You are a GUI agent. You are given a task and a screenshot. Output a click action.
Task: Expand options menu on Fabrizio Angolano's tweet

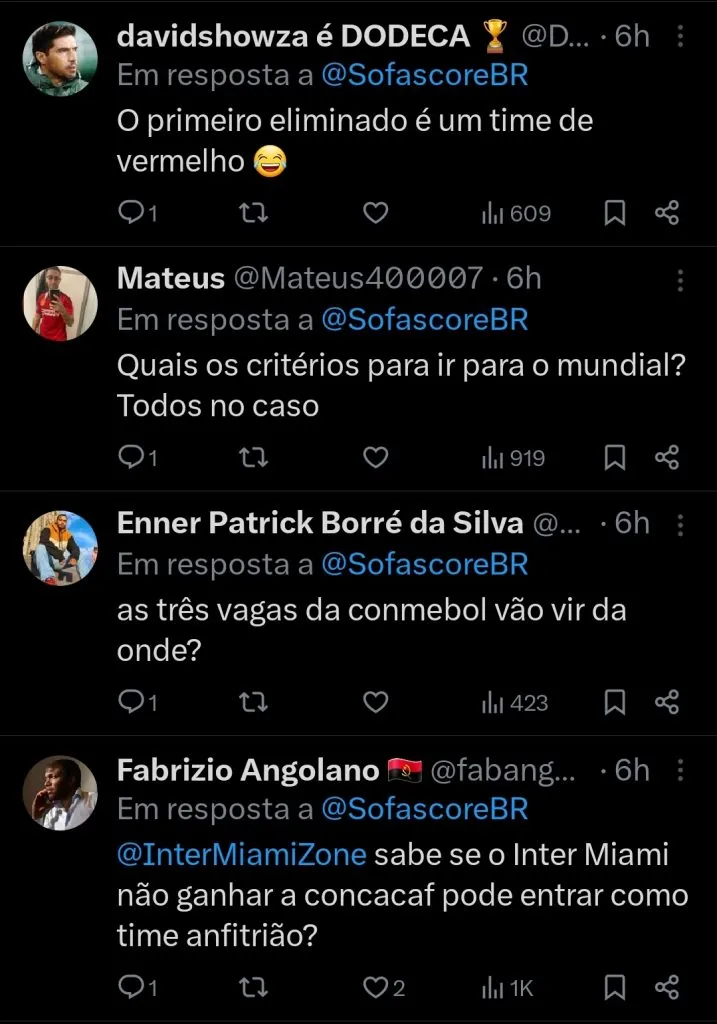(681, 770)
